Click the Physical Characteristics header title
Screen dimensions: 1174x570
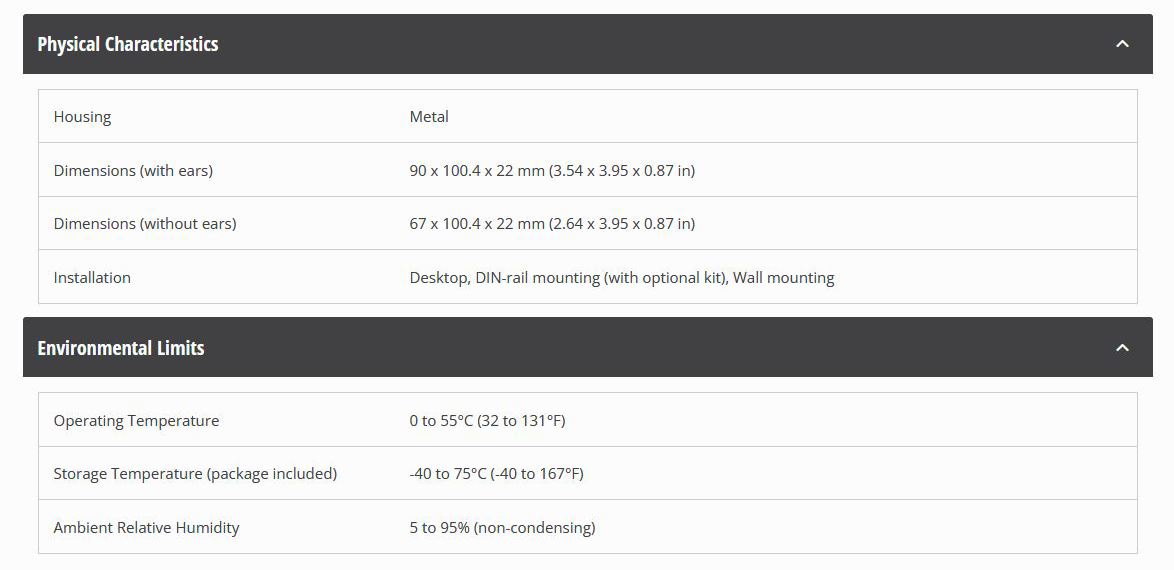coord(128,44)
